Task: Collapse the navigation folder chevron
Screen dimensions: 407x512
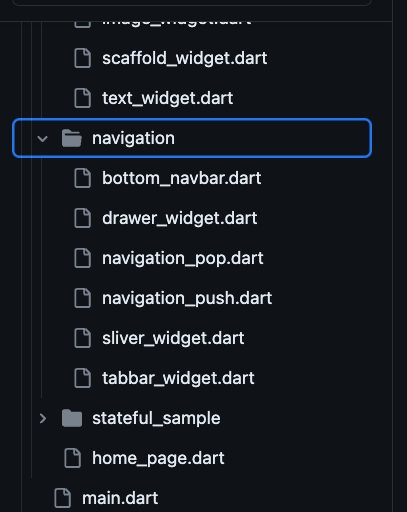Action: pyautogui.click(x=43, y=138)
